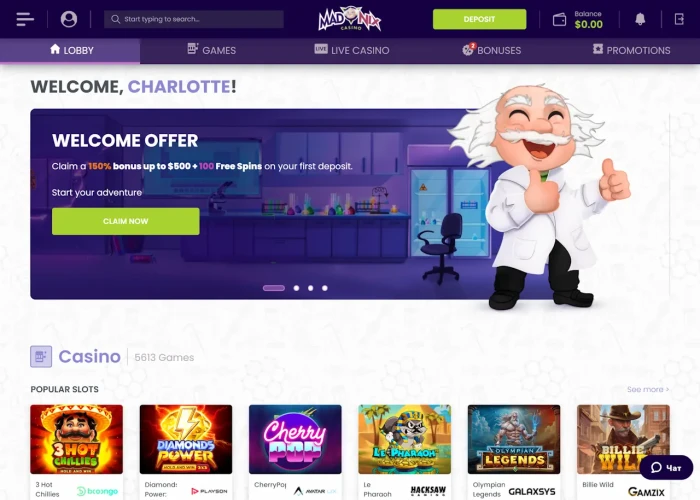Click the logout door icon
The height and width of the screenshot is (500, 700).
point(679,19)
